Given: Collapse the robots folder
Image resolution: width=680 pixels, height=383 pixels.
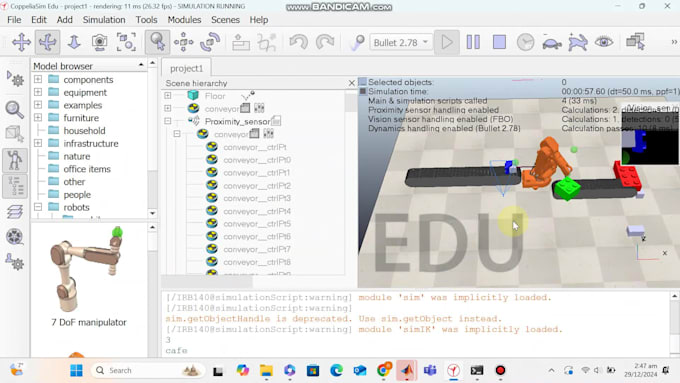Looking at the screenshot, I should pos(38,207).
